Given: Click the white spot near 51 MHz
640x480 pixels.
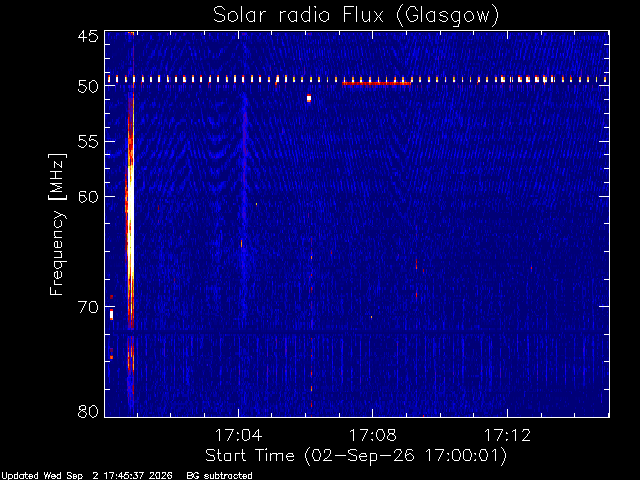Looking at the screenshot, I should [309, 98].
